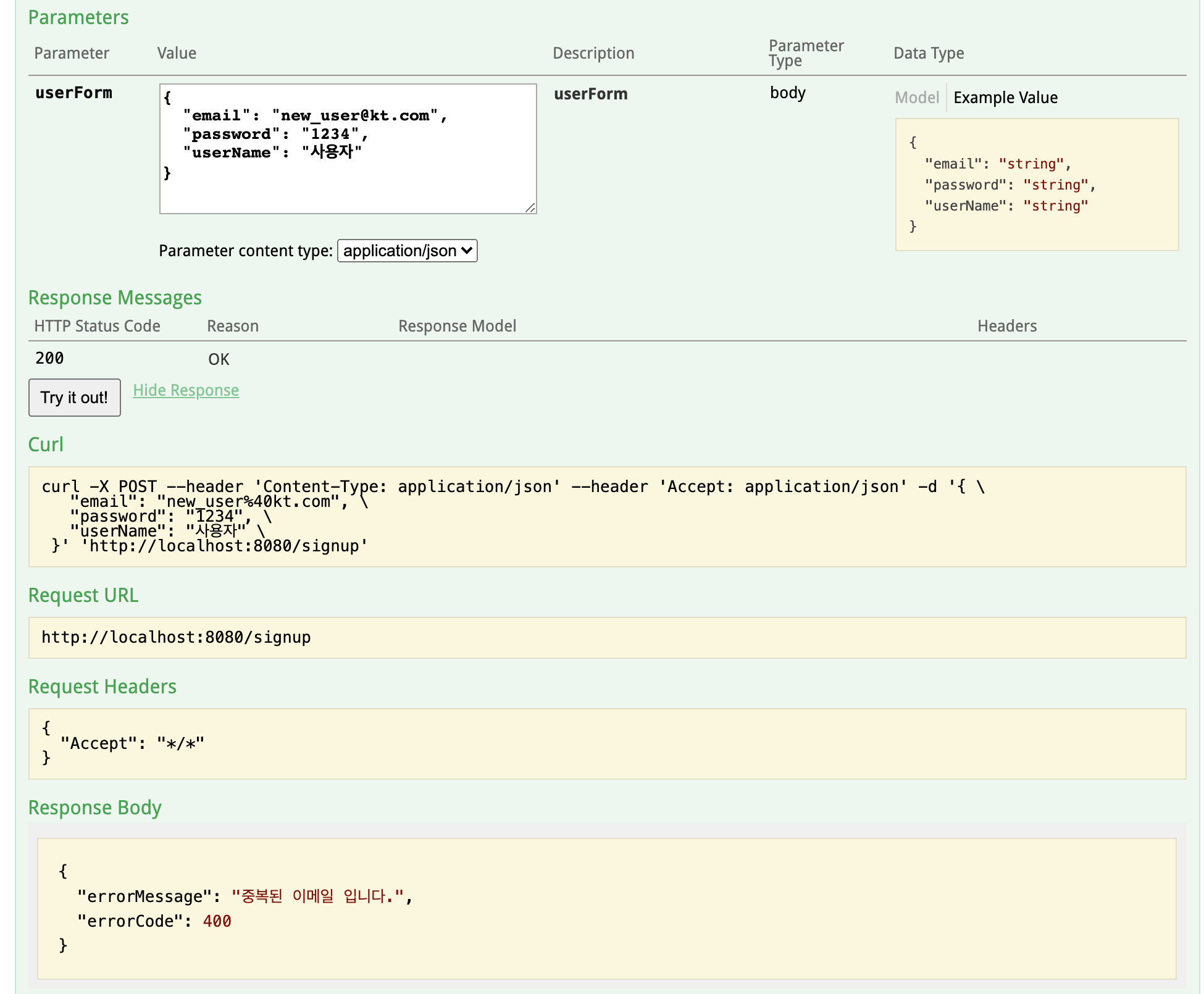Click inside the userForm JSON textarea

point(347,149)
